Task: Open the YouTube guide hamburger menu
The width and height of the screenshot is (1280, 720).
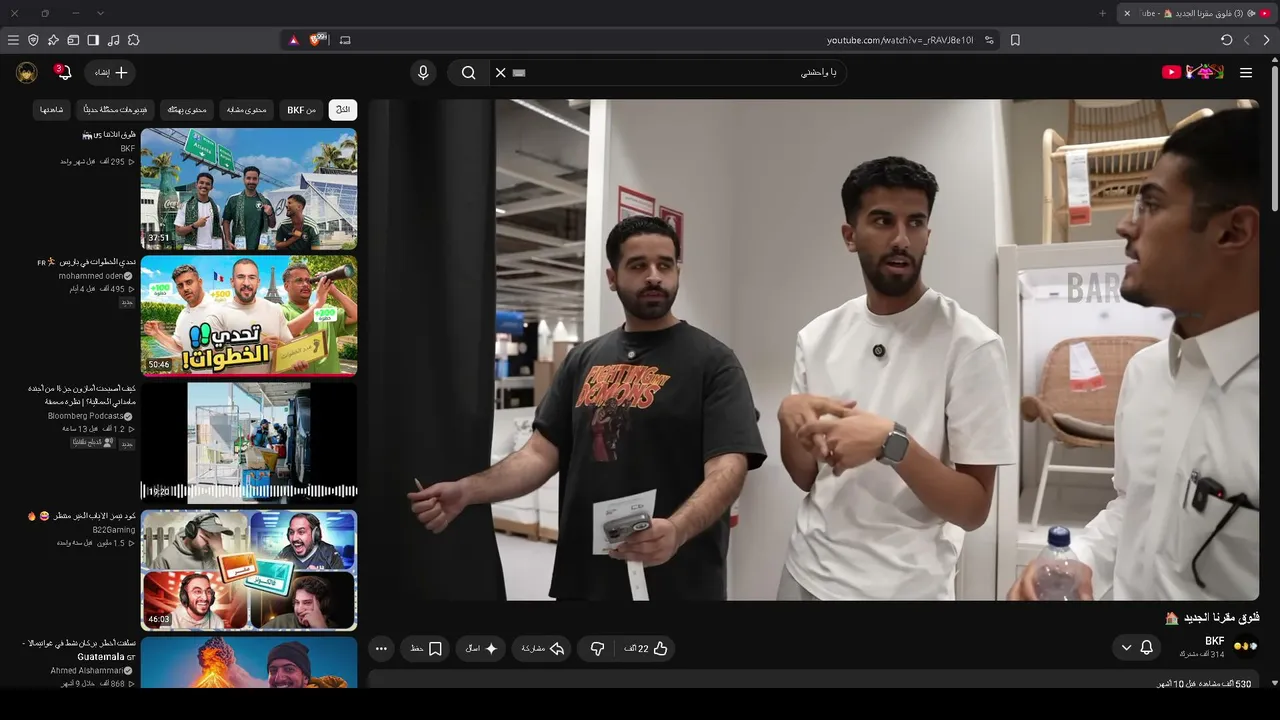Action: point(1246,72)
